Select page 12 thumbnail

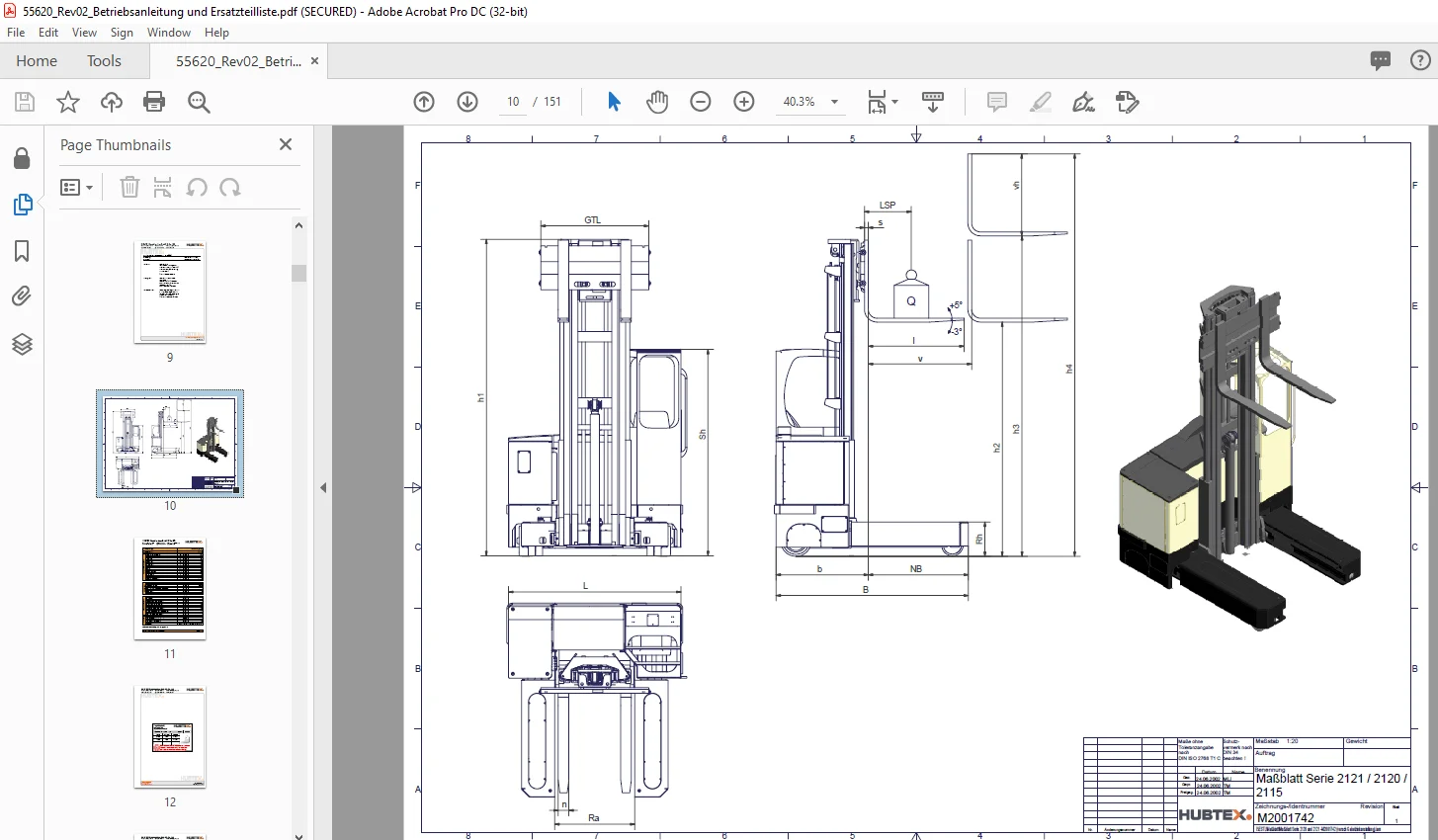pyautogui.click(x=170, y=736)
